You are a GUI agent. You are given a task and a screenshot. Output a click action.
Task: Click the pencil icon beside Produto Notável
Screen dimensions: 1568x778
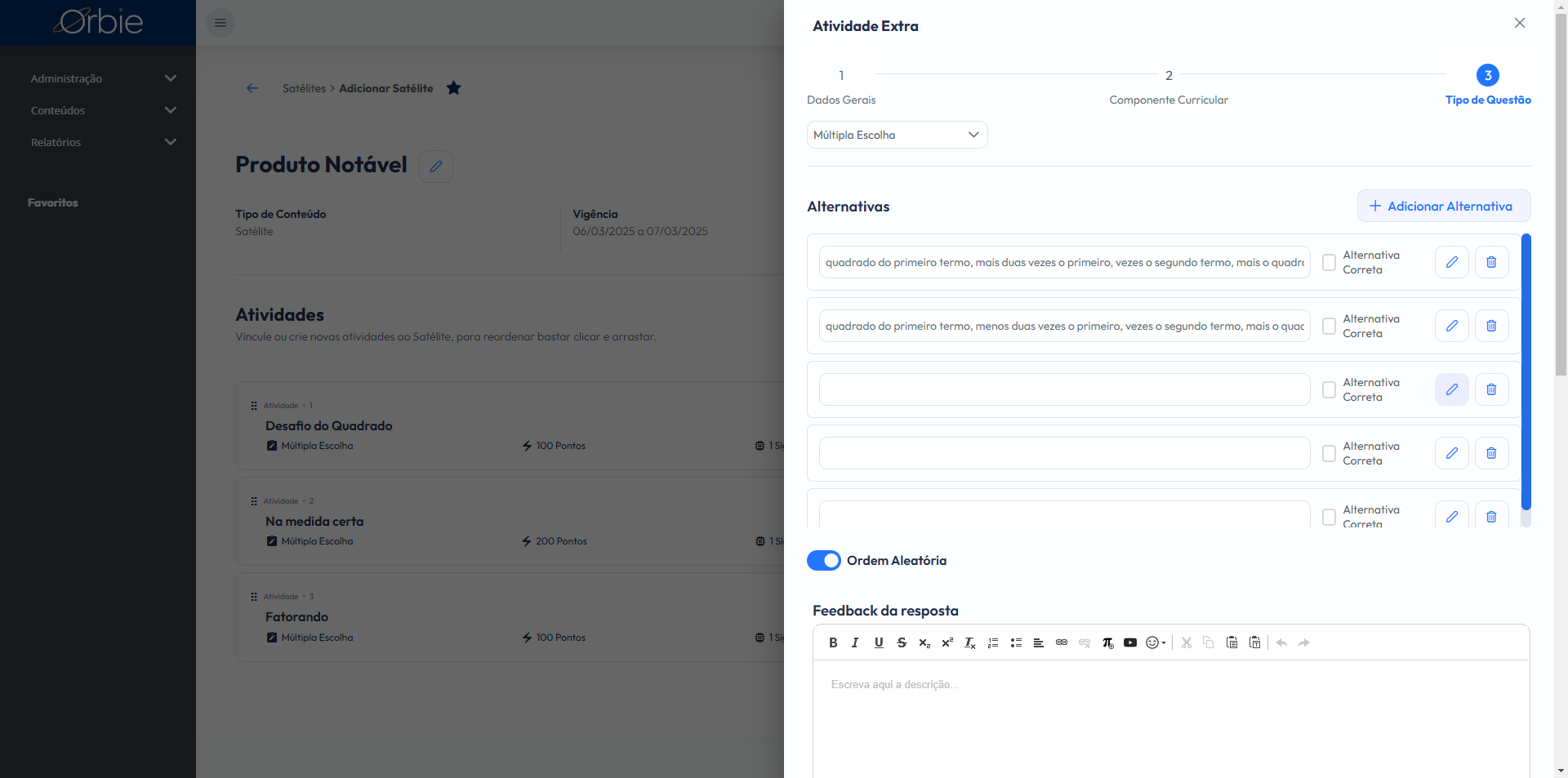click(436, 167)
